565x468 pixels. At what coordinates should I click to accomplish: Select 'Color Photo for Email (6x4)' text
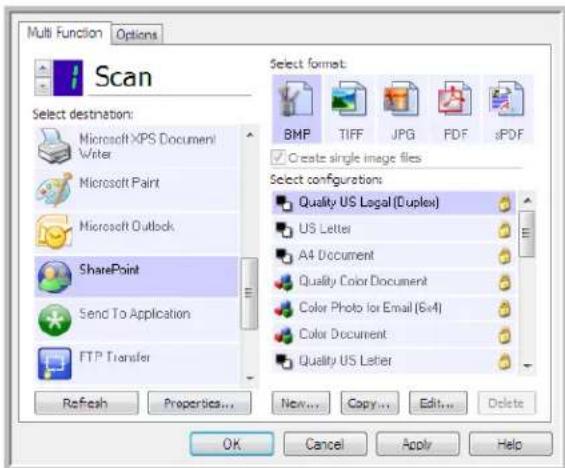[370, 308]
